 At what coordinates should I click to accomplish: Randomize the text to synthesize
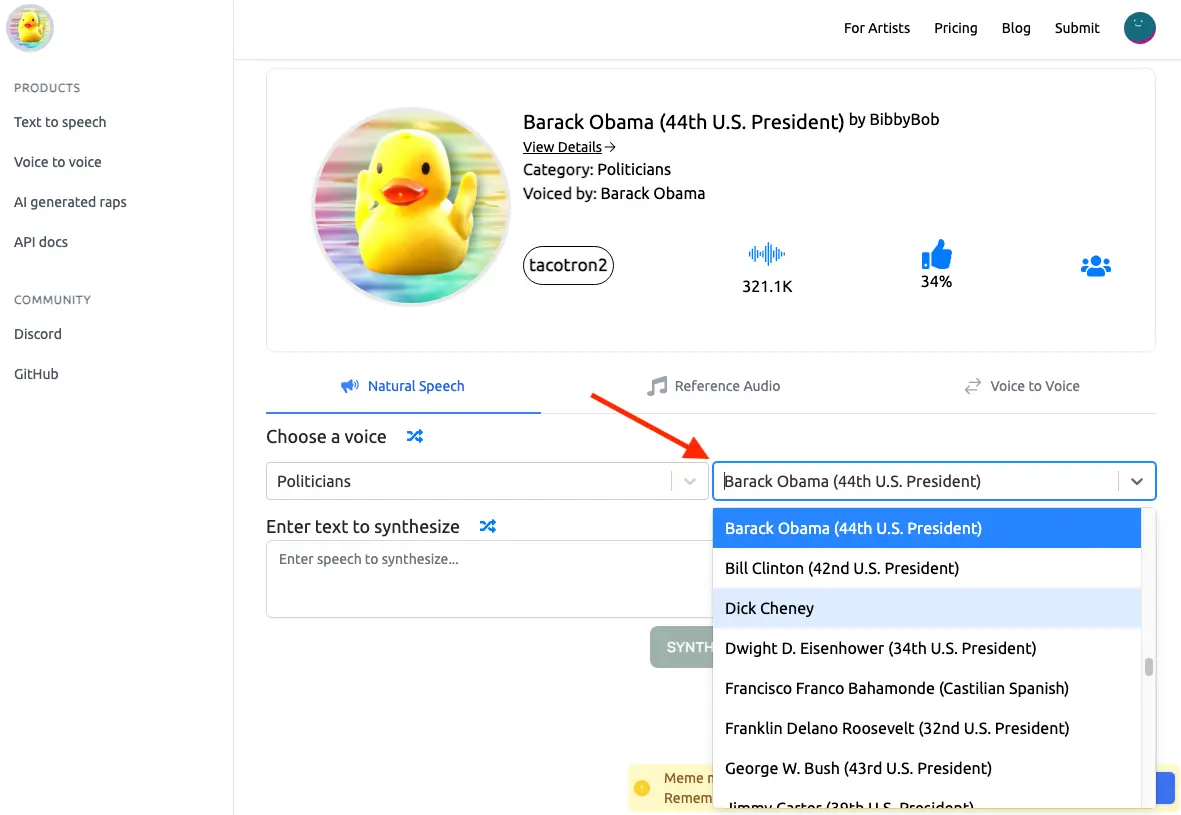tap(487, 526)
